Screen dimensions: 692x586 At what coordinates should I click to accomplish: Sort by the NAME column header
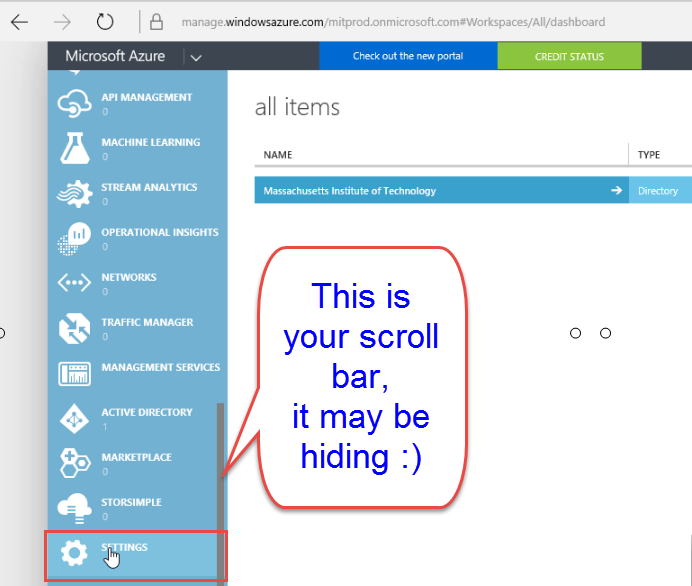pos(278,155)
